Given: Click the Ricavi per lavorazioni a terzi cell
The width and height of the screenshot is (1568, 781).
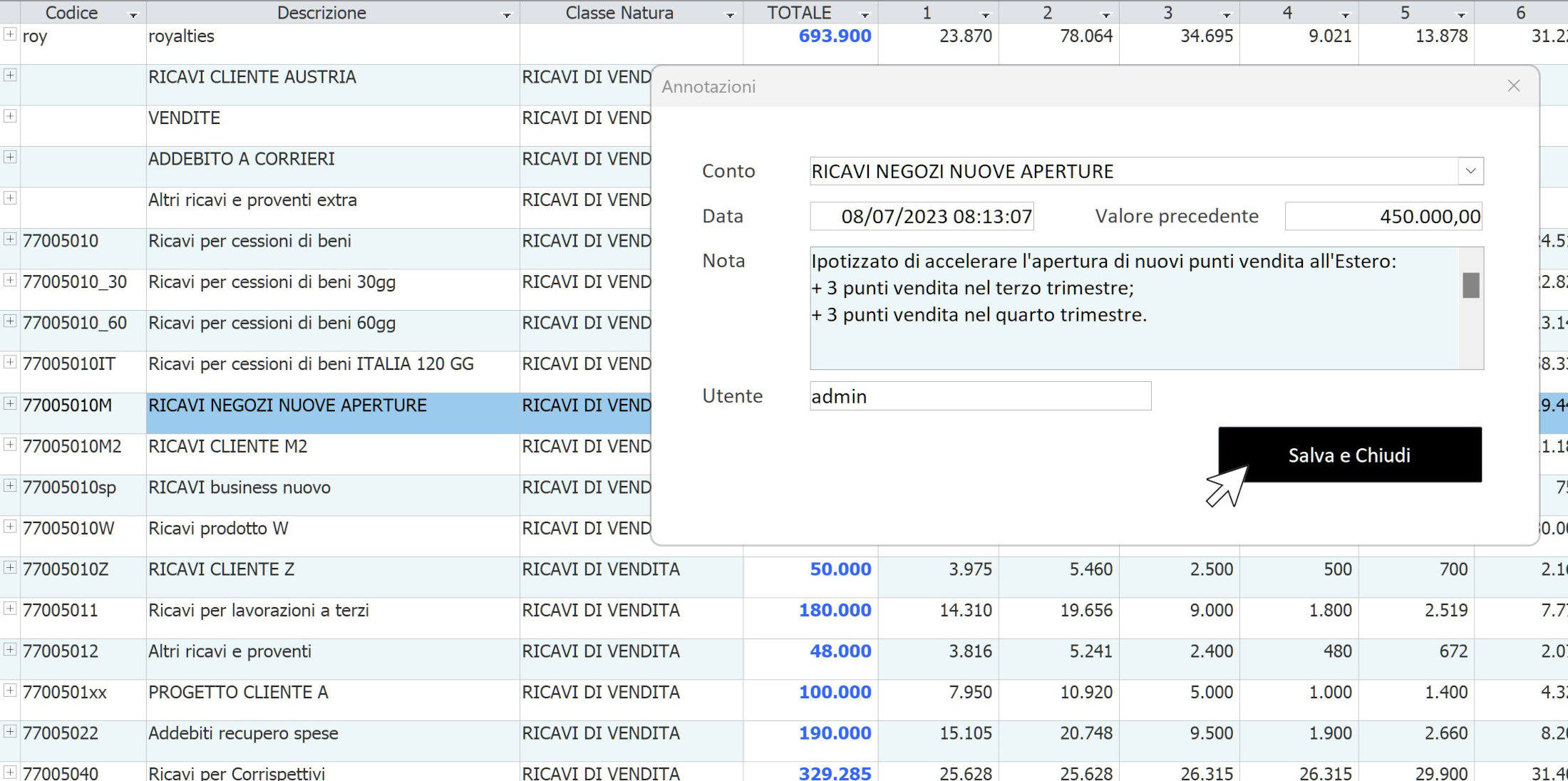Looking at the screenshot, I should (x=333, y=618).
